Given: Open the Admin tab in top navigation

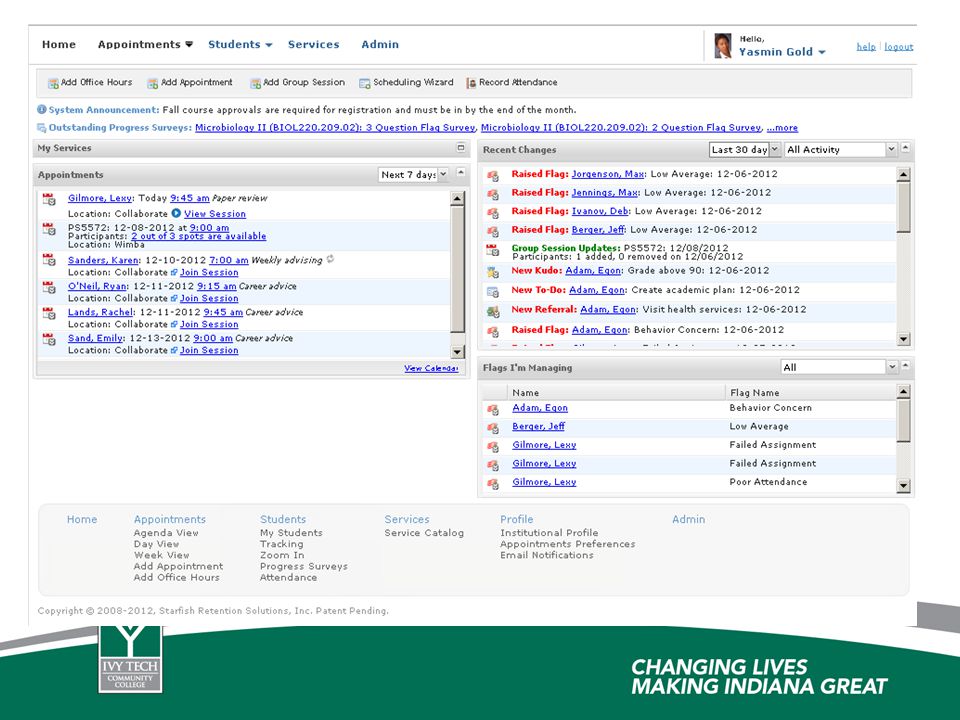Looking at the screenshot, I should [380, 44].
